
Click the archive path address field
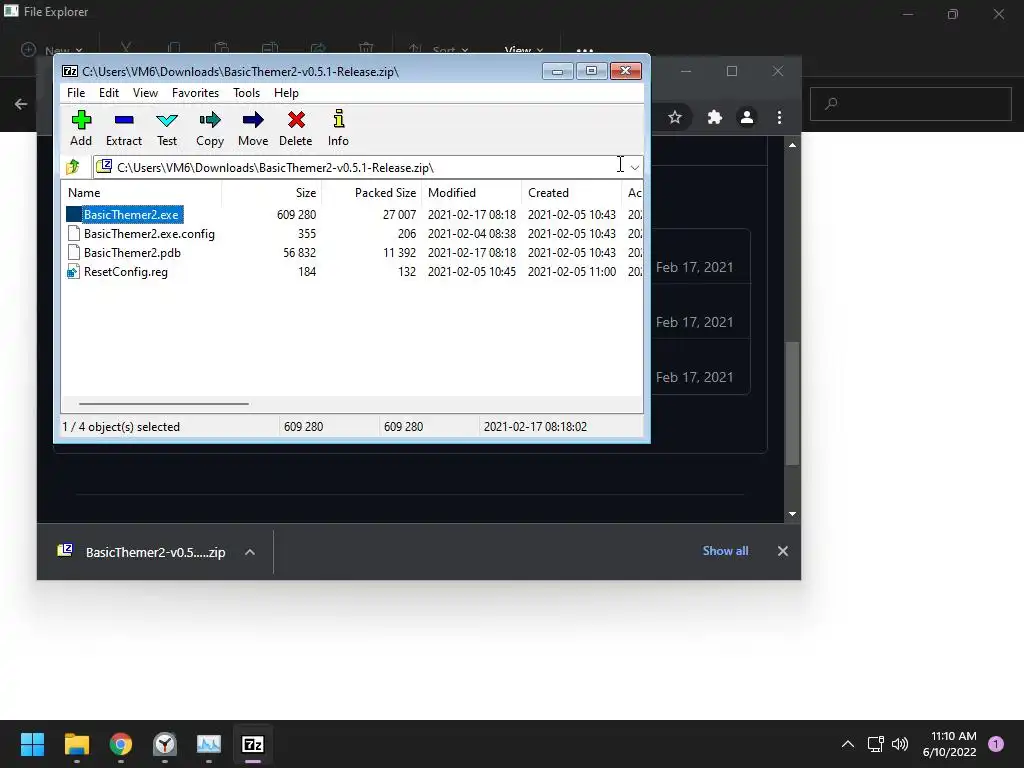coord(359,168)
